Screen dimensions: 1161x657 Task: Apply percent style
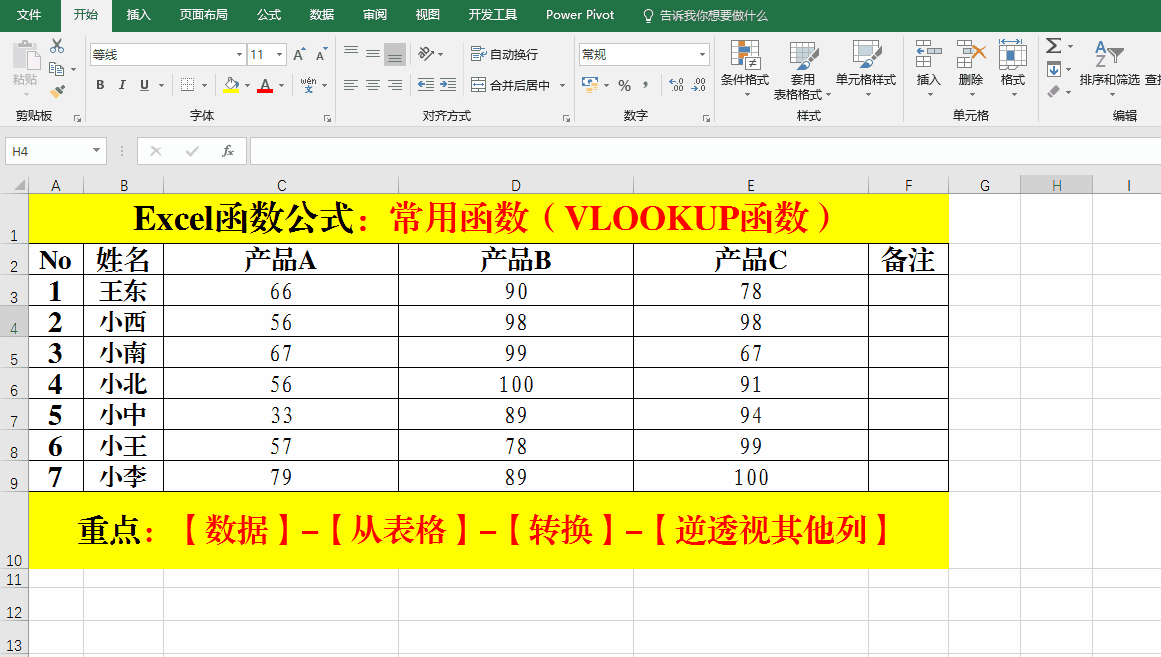pyautogui.click(x=624, y=85)
